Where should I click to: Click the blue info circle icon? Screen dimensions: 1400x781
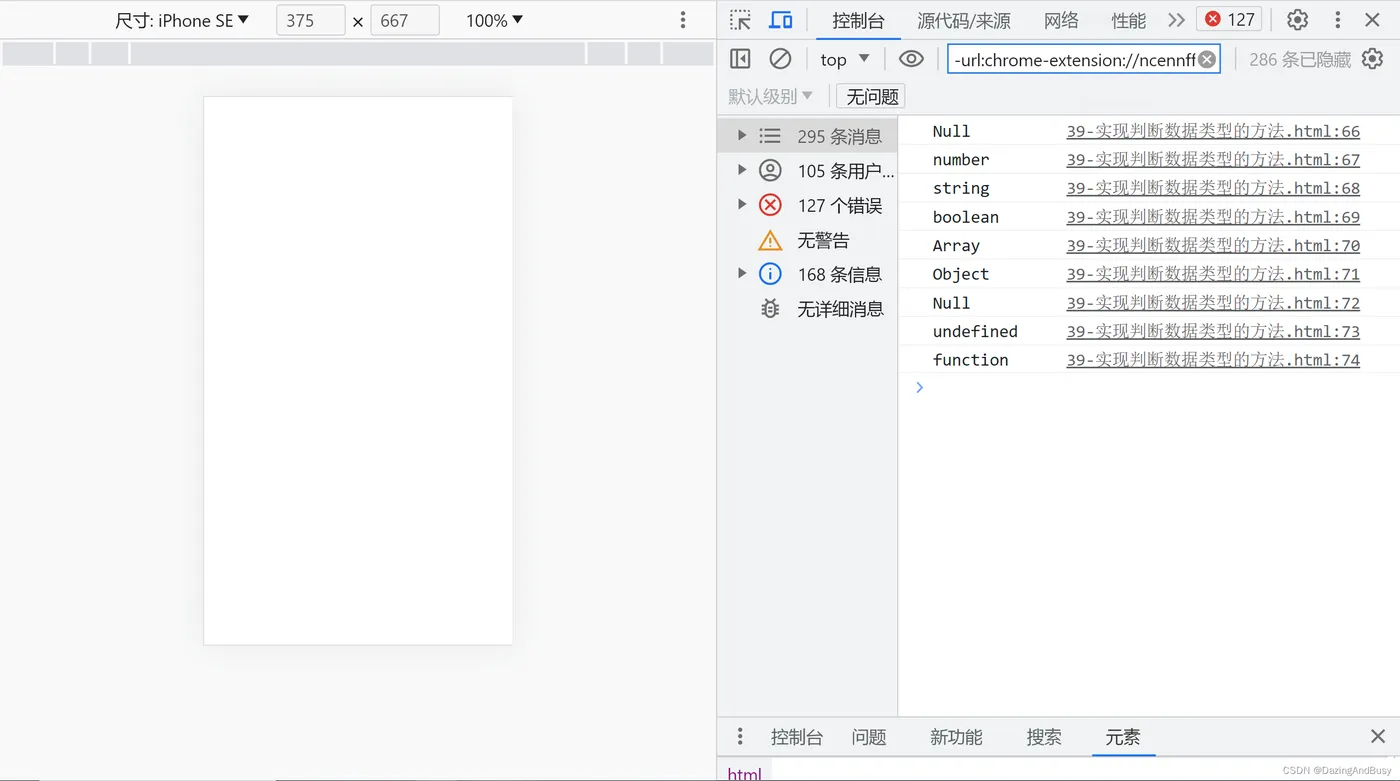pos(770,274)
